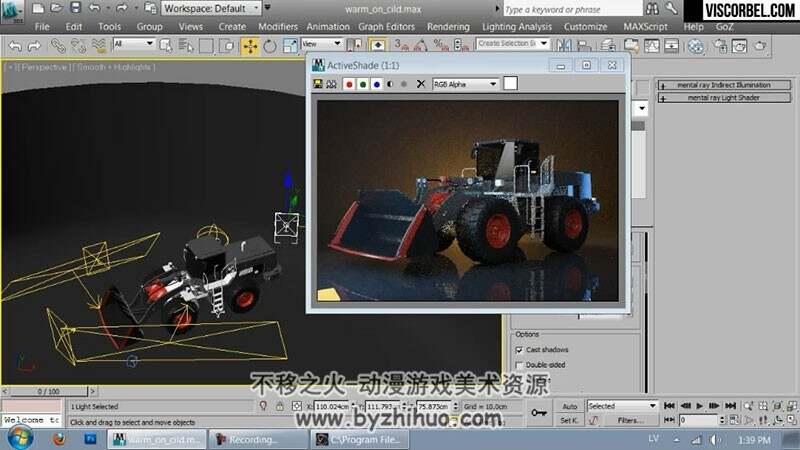Viewport: 800px width, 450px height.
Task: Open the key filter Selected dropdown
Action: coord(622,406)
